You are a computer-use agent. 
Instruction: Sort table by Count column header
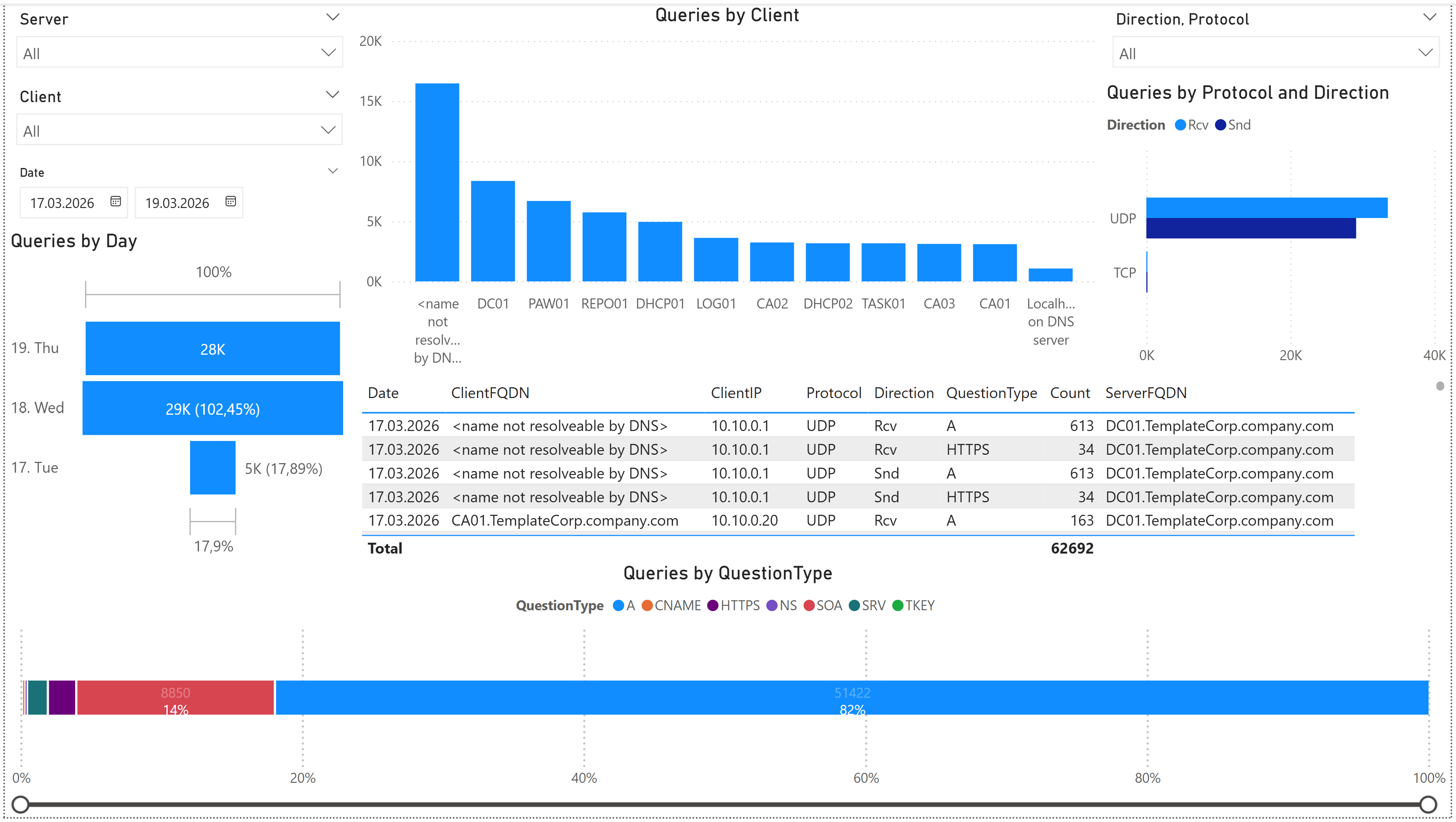[x=1069, y=393]
